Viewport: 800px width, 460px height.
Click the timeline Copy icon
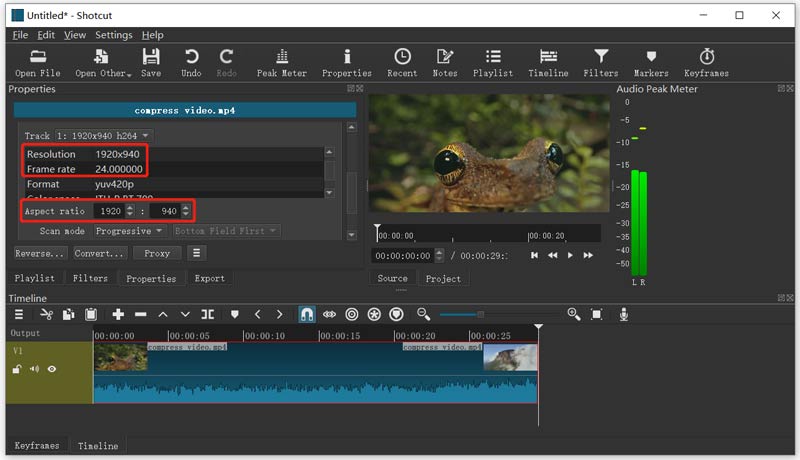68,314
